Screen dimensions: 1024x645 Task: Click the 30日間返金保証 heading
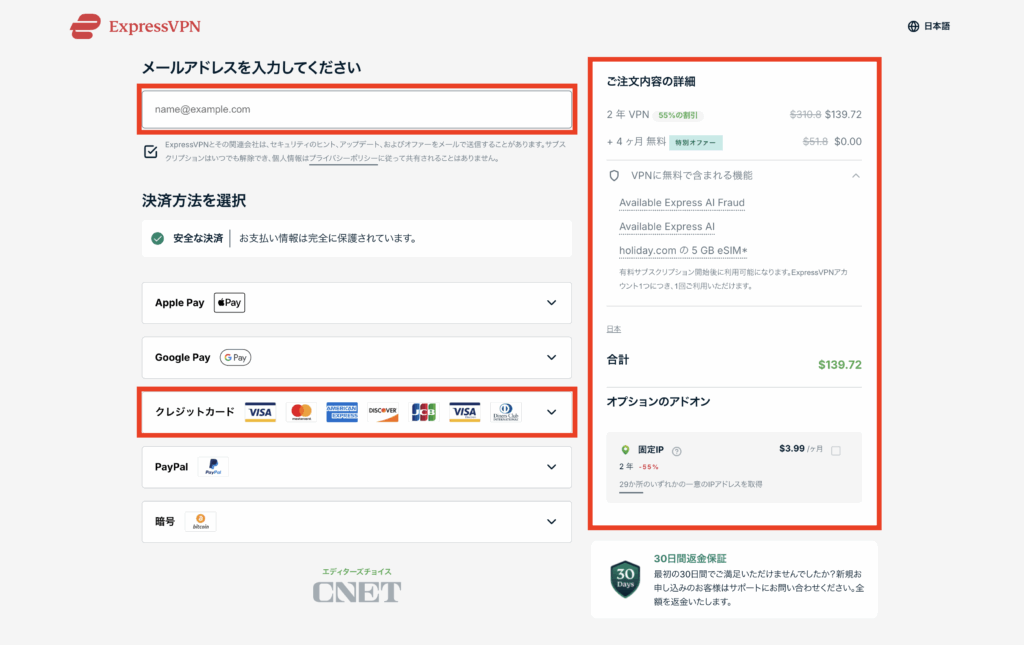[690, 558]
